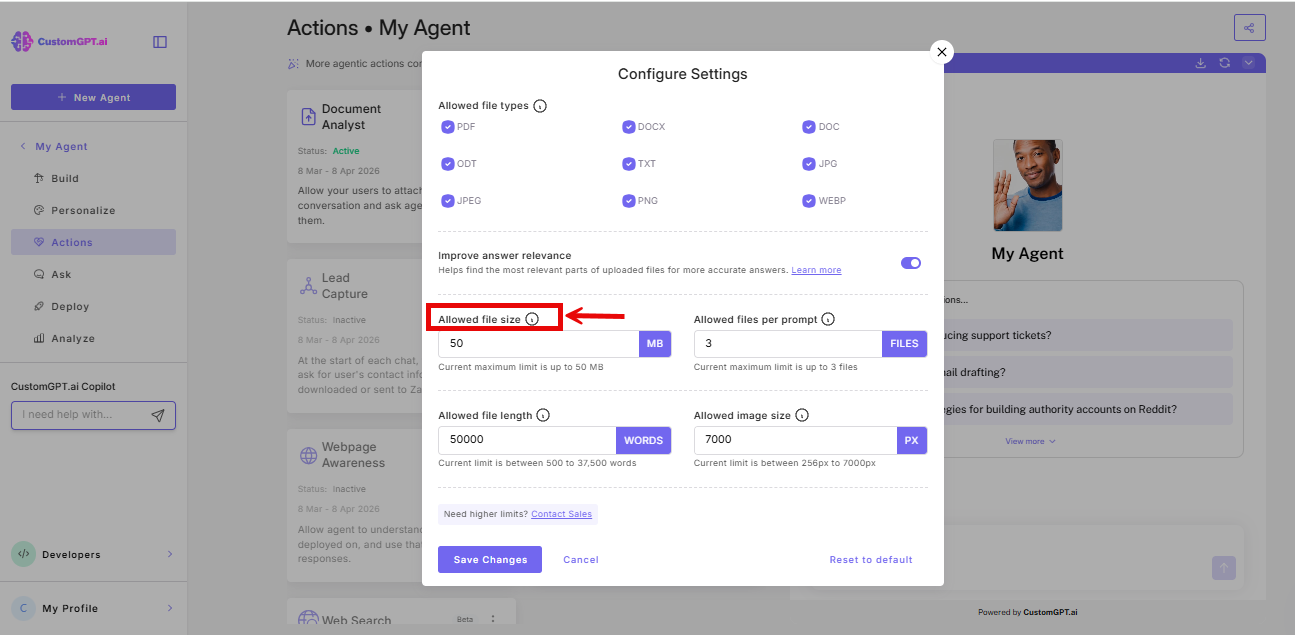This screenshot has width=1295, height=635.
Task: Open the Ask section from sidebar
Action: point(58,274)
